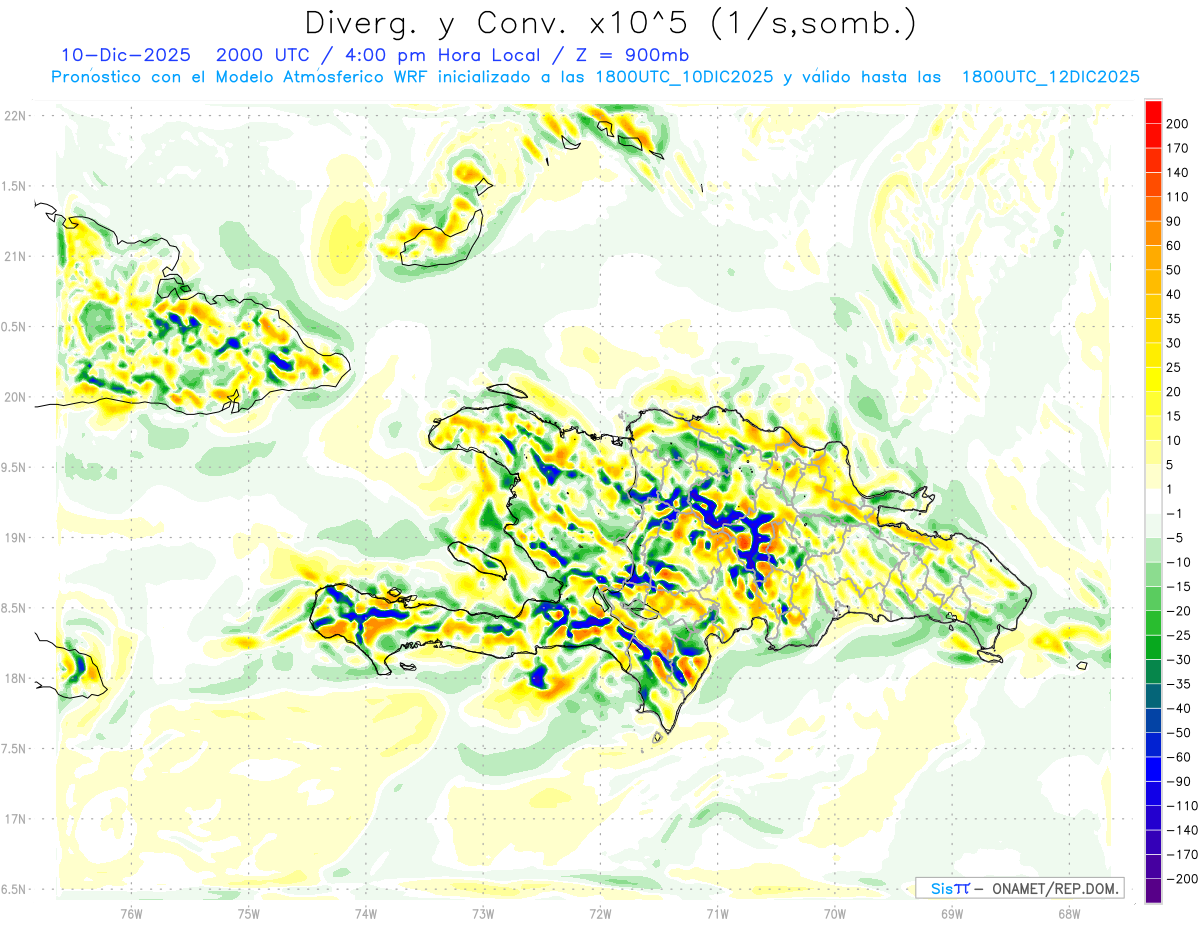This screenshot has width=1200, height=927.
Task: Click the '74W' longitude label
Action: 366,913
